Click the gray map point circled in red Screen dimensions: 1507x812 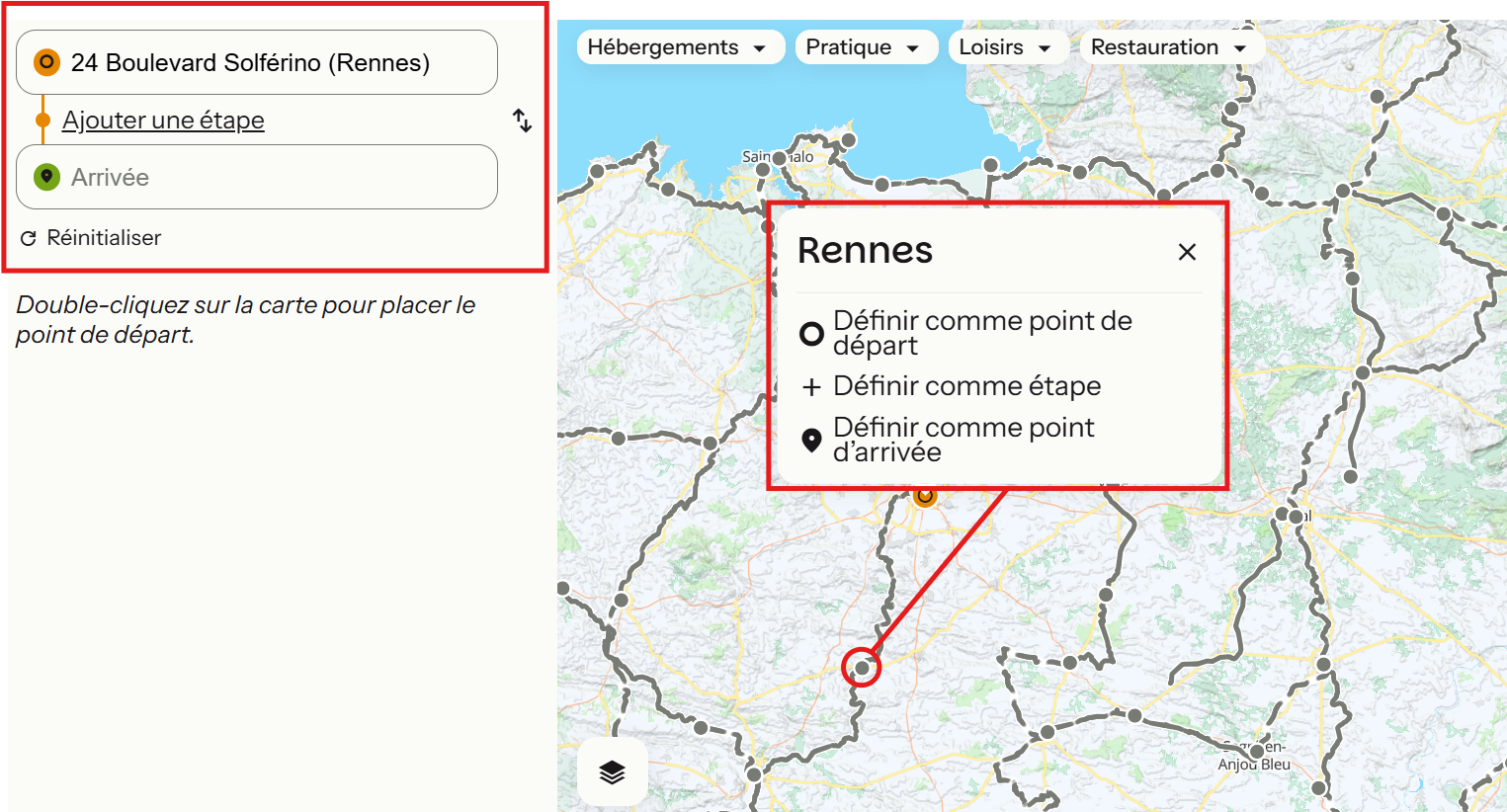(862, 668)
